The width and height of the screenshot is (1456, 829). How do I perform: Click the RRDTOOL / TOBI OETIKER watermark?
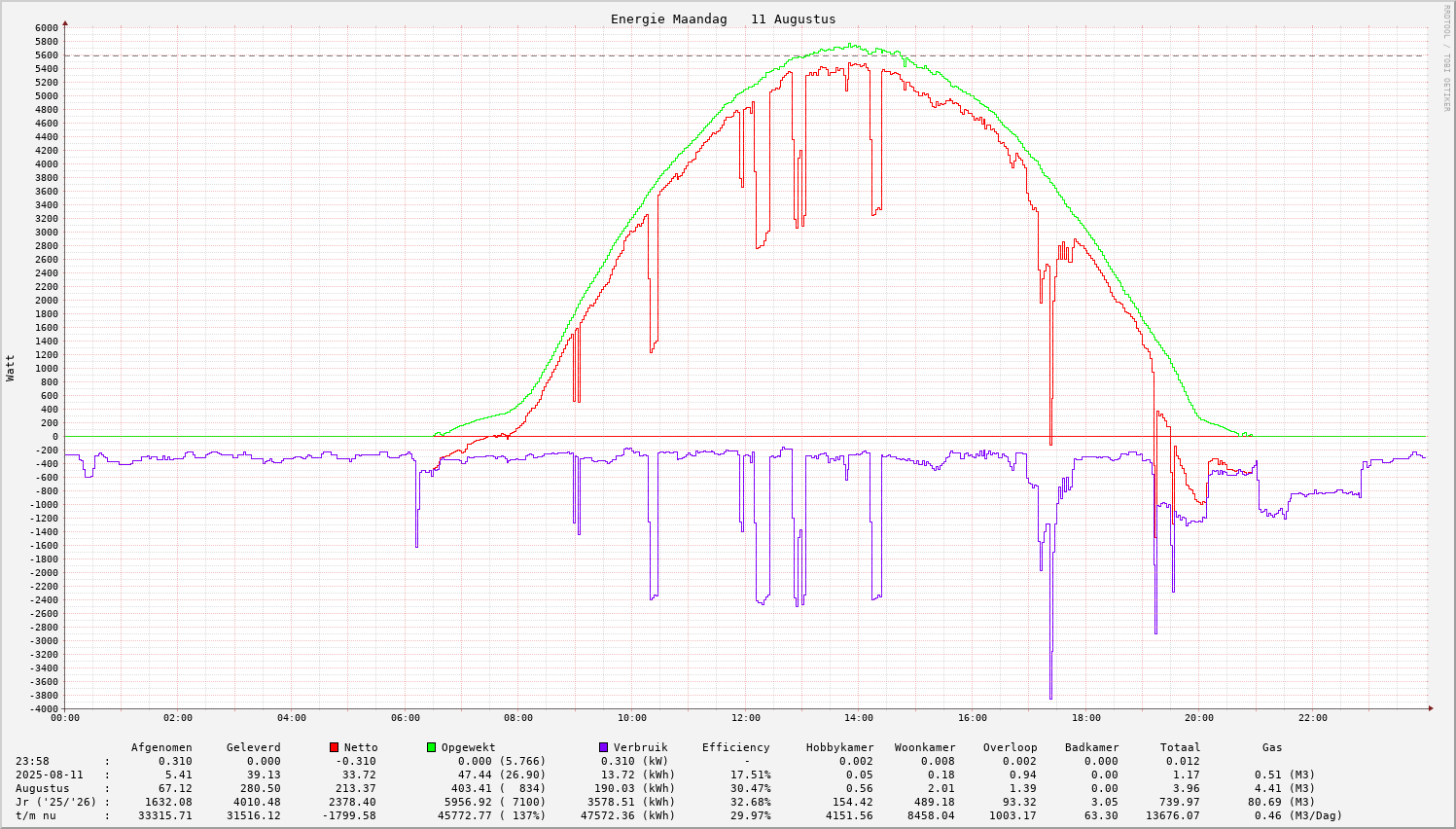[1446, 57]
